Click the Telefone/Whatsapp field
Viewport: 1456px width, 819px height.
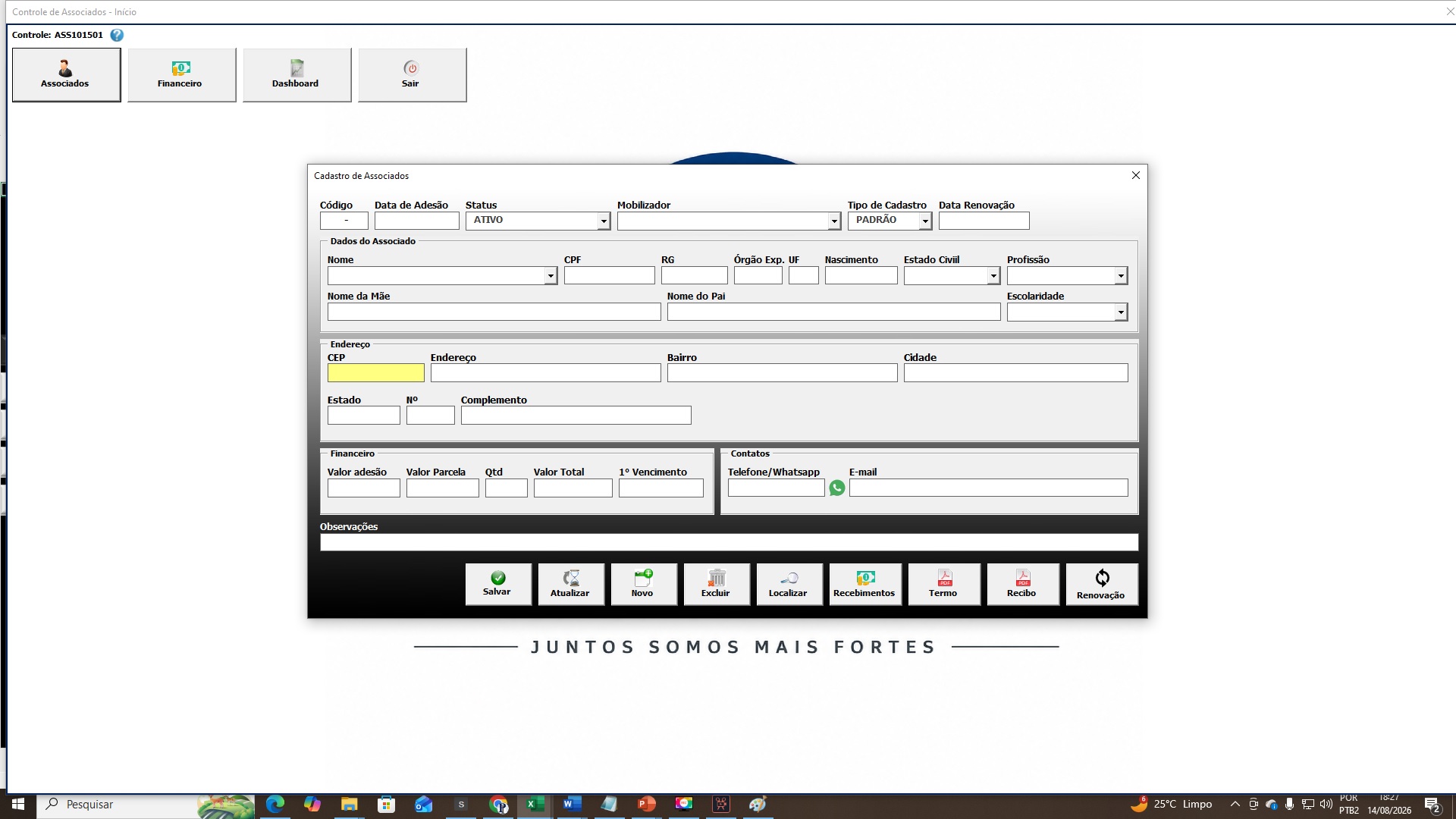(x=777, y=488)
